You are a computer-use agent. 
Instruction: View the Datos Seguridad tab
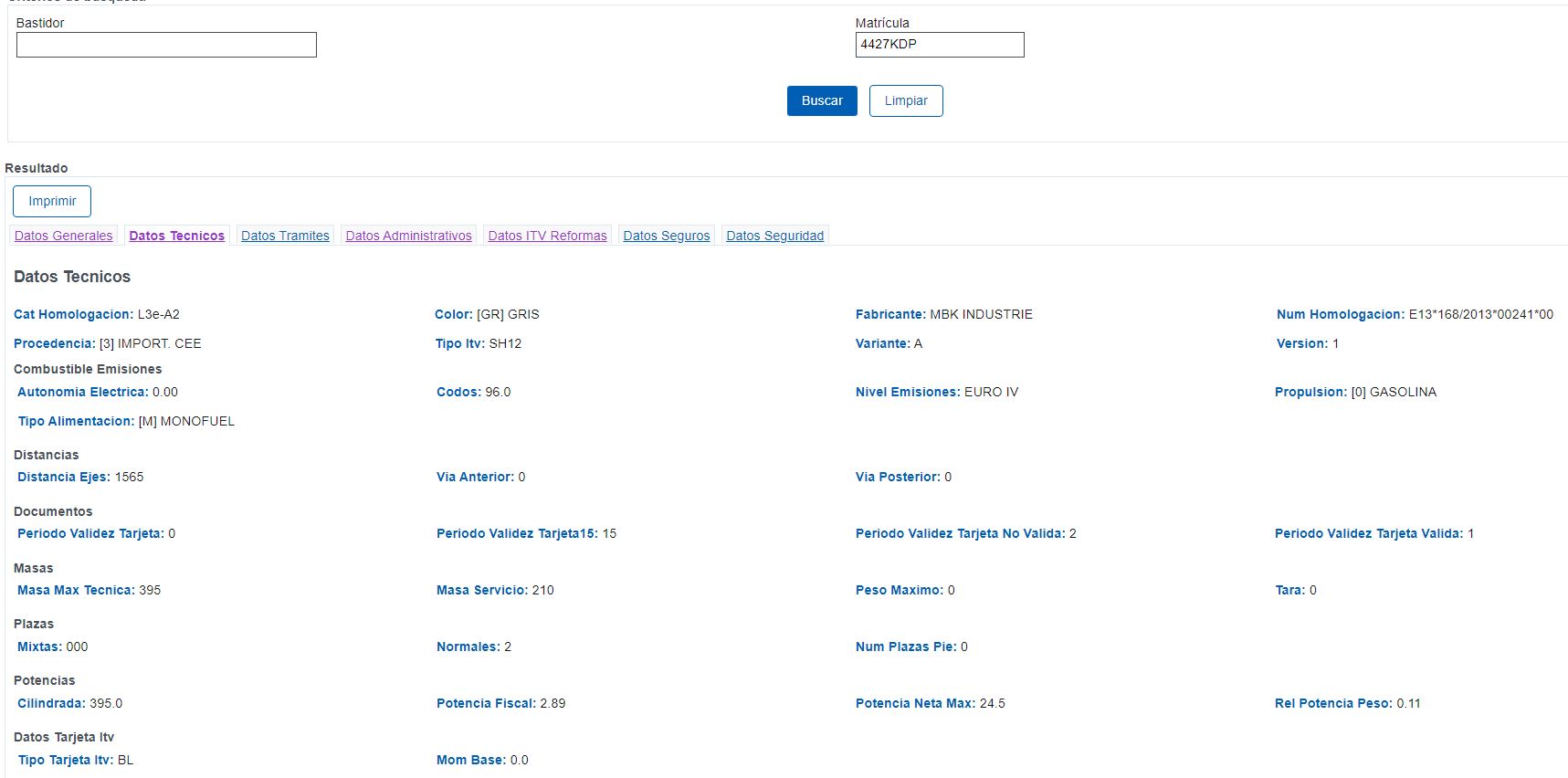coord(774,236)
